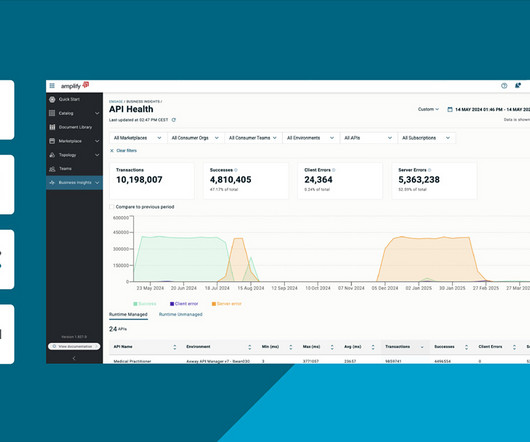The height and width of the screenshot is (442, 530).
Task: Open the help question-mark icon
Action: [504, 86]
